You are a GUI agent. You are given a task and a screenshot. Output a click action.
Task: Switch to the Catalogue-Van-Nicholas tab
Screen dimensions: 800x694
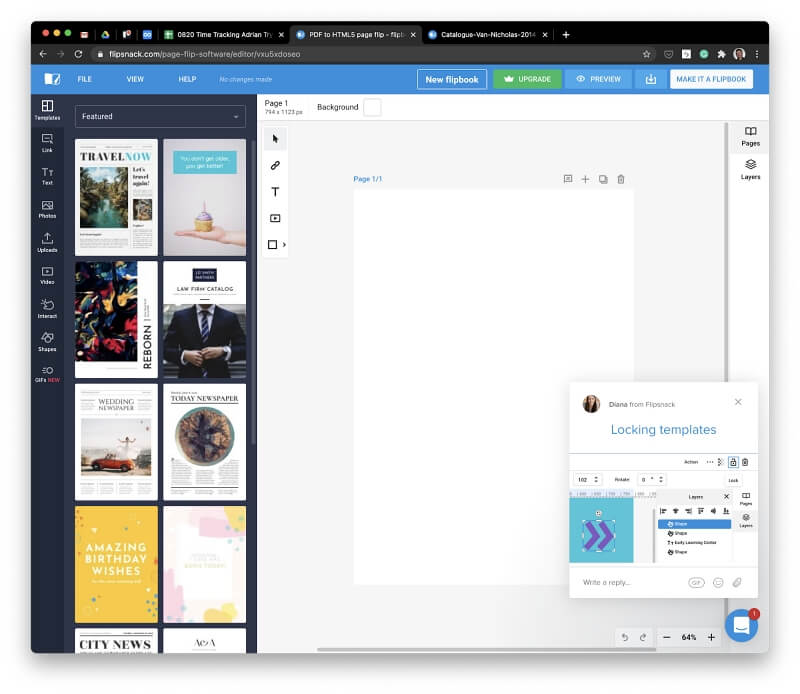tap(488, 35)
